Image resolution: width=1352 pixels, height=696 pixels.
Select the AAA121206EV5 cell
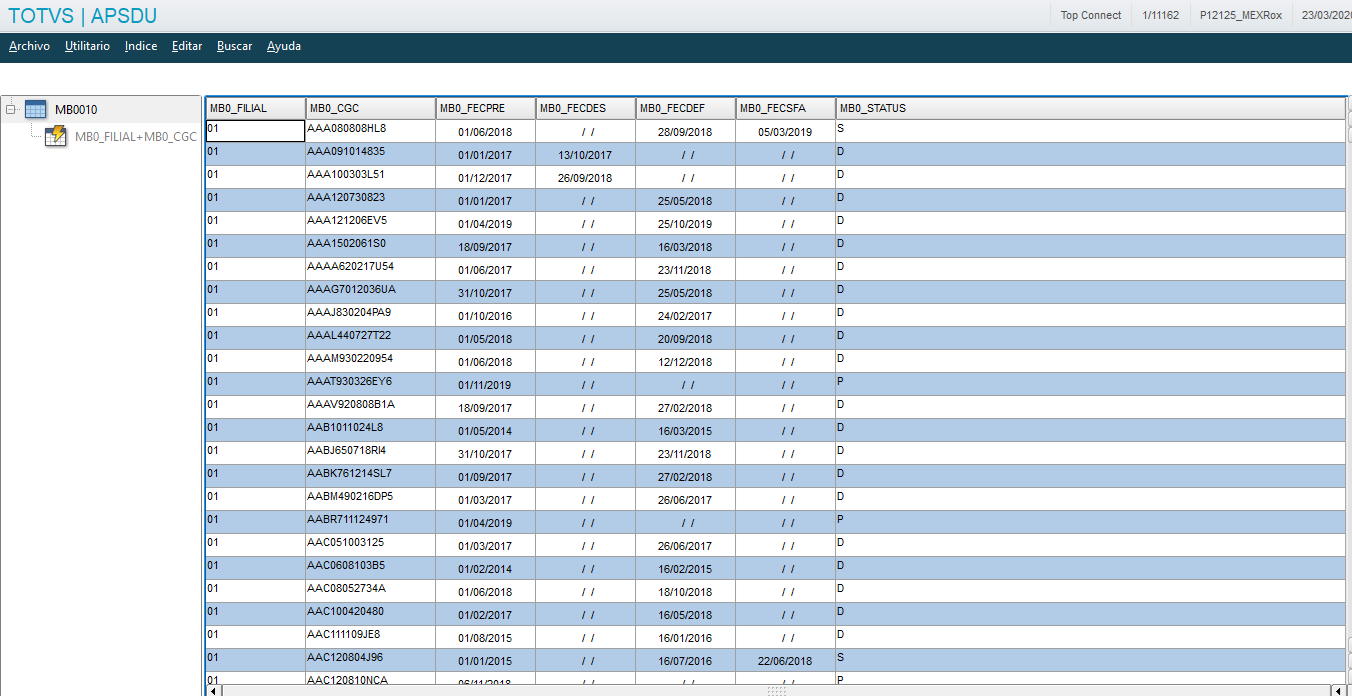click(x=370, y=223)
